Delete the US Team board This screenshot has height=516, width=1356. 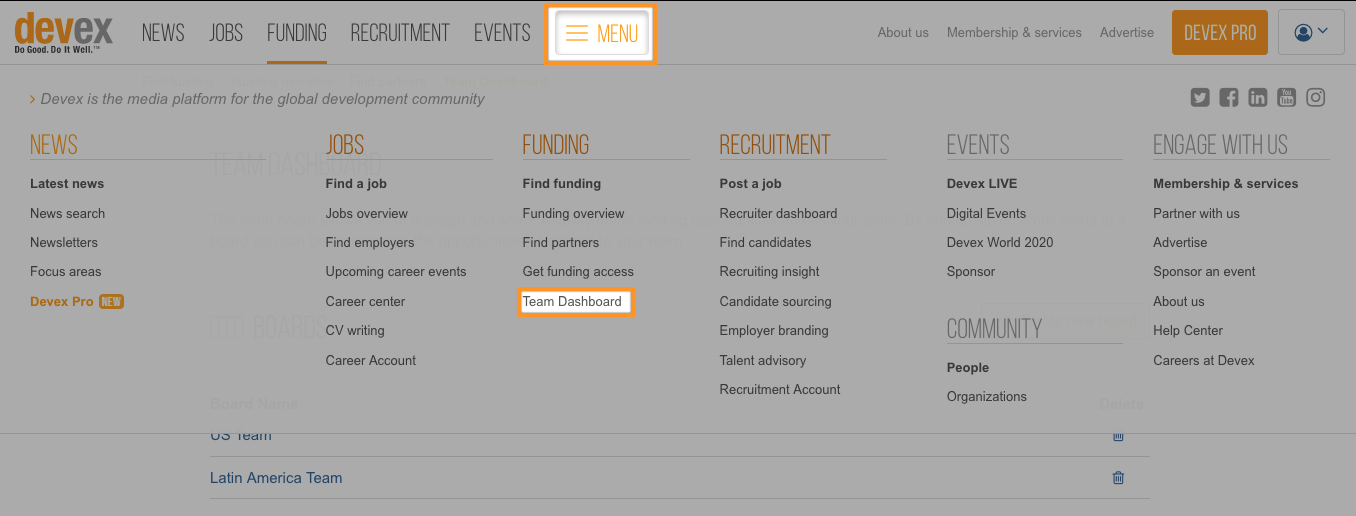tap(1118, 436)
